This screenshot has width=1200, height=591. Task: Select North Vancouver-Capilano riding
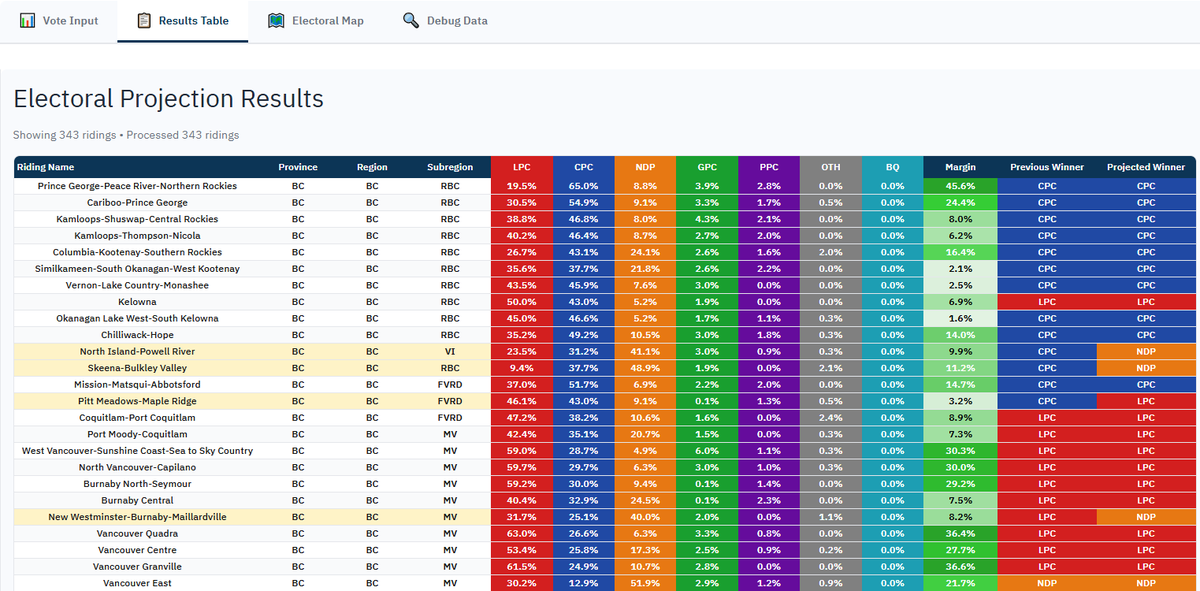(137, 467)
